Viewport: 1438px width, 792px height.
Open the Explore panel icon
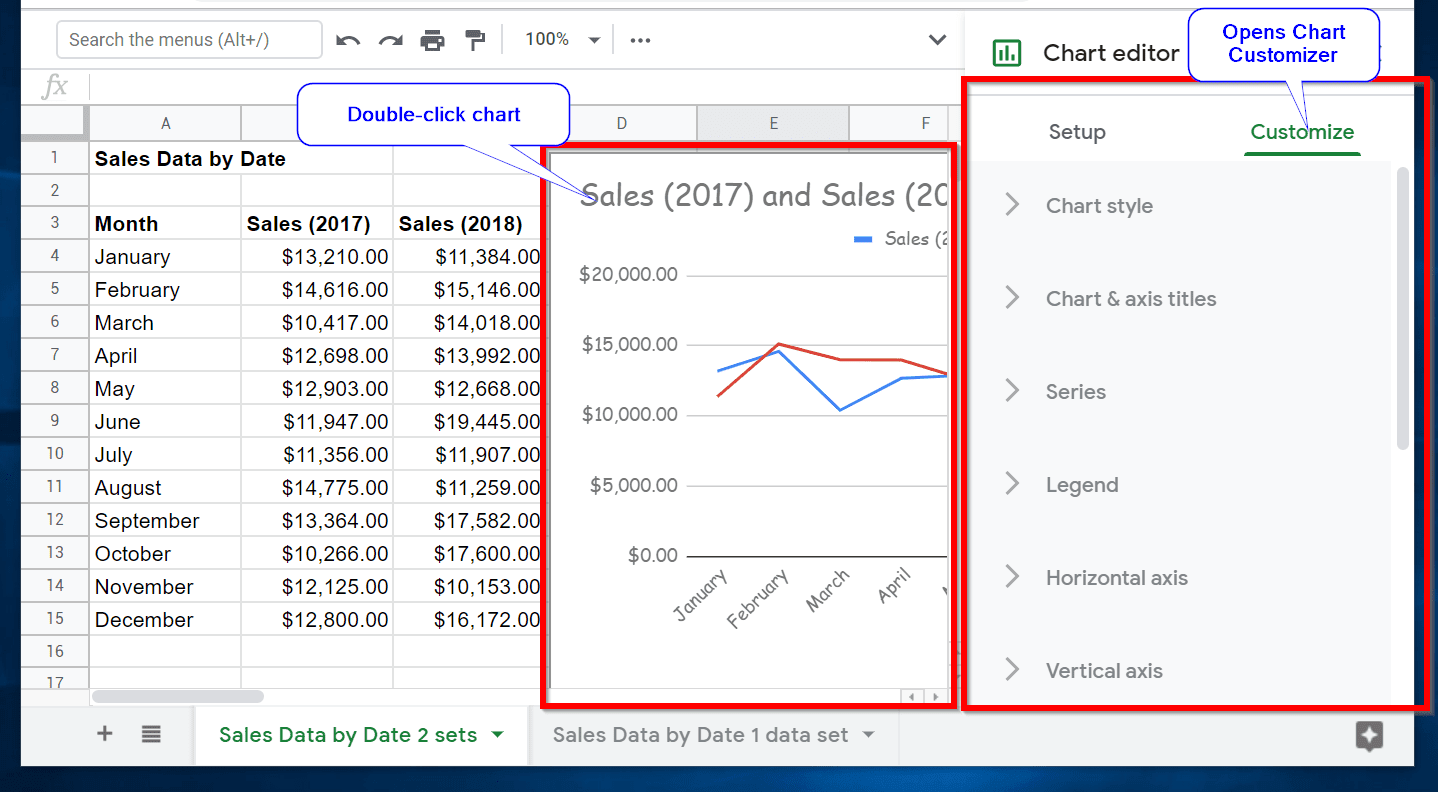(1369, 737)
